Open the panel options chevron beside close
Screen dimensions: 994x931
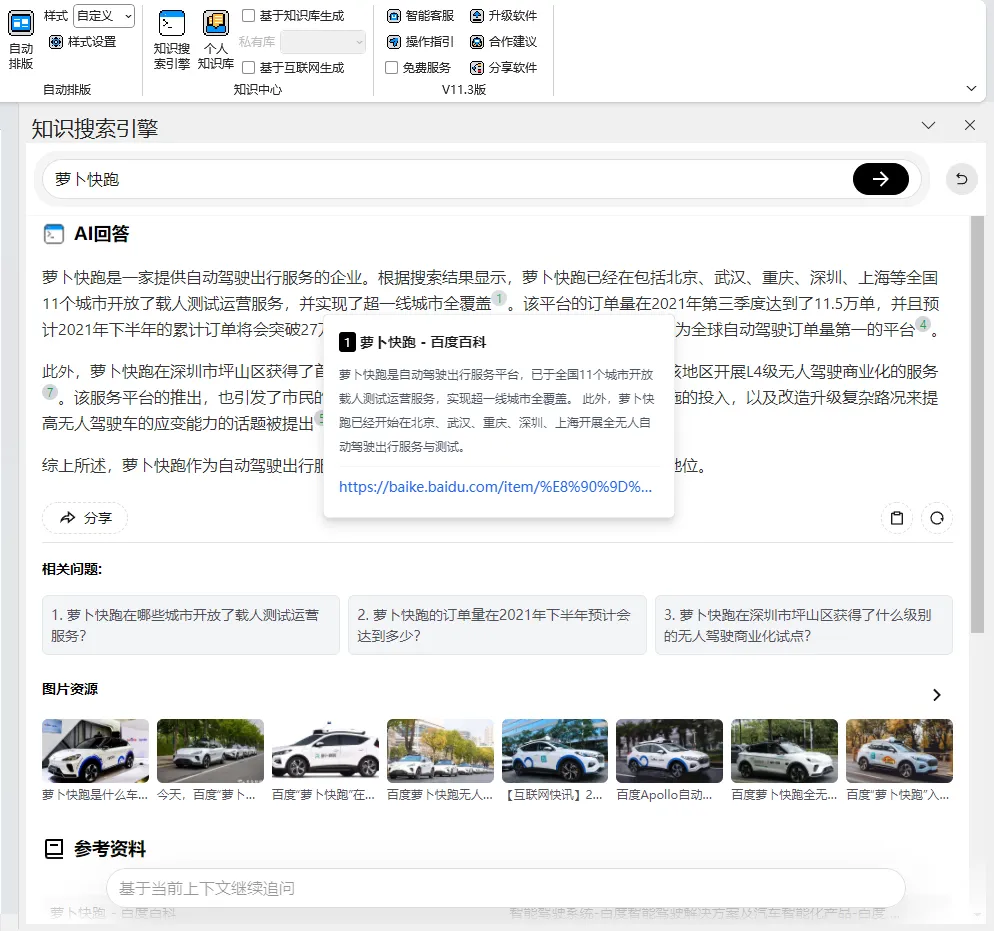tap(929, 125)
